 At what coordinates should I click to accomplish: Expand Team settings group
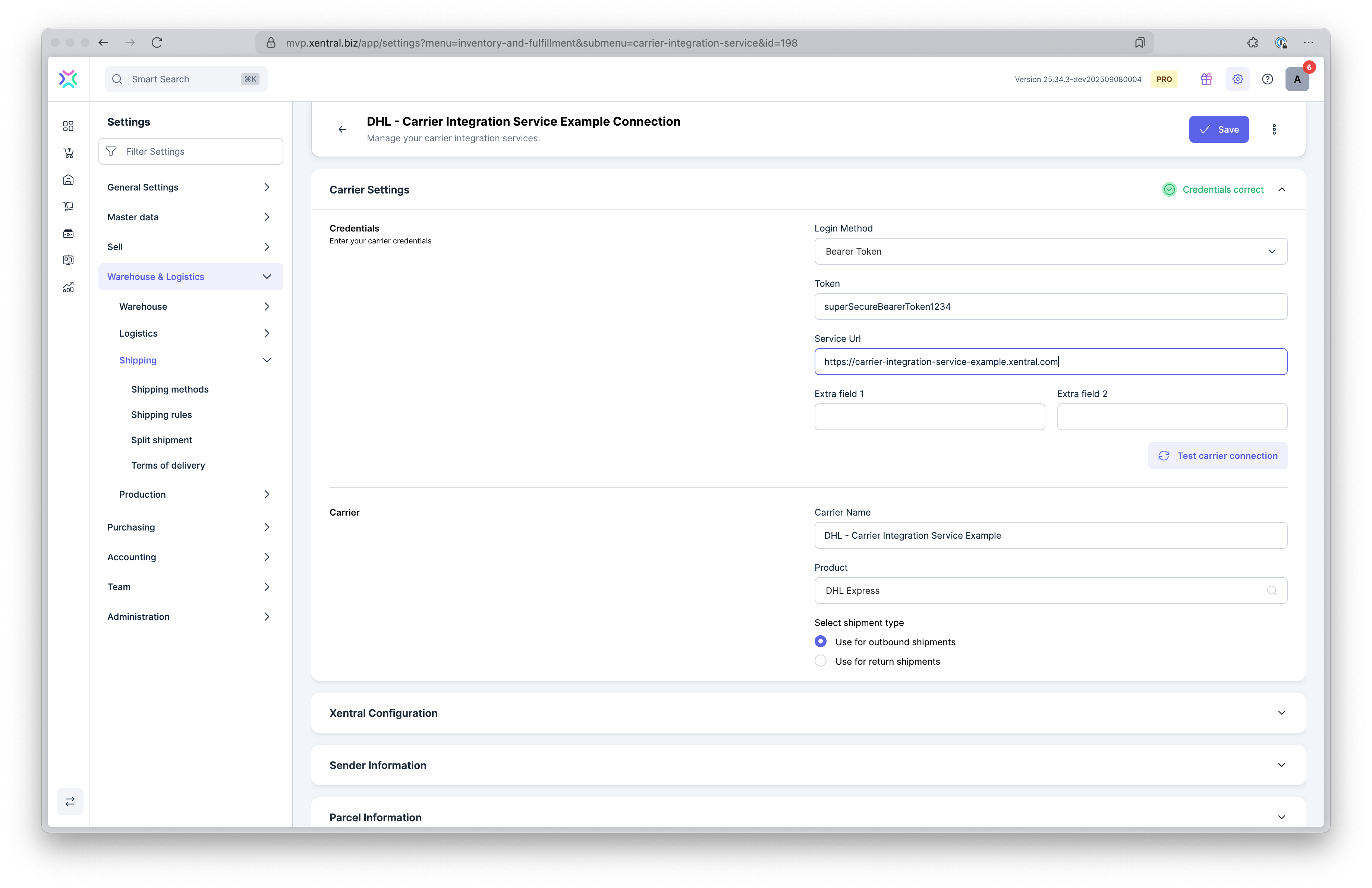click(190, 587)
